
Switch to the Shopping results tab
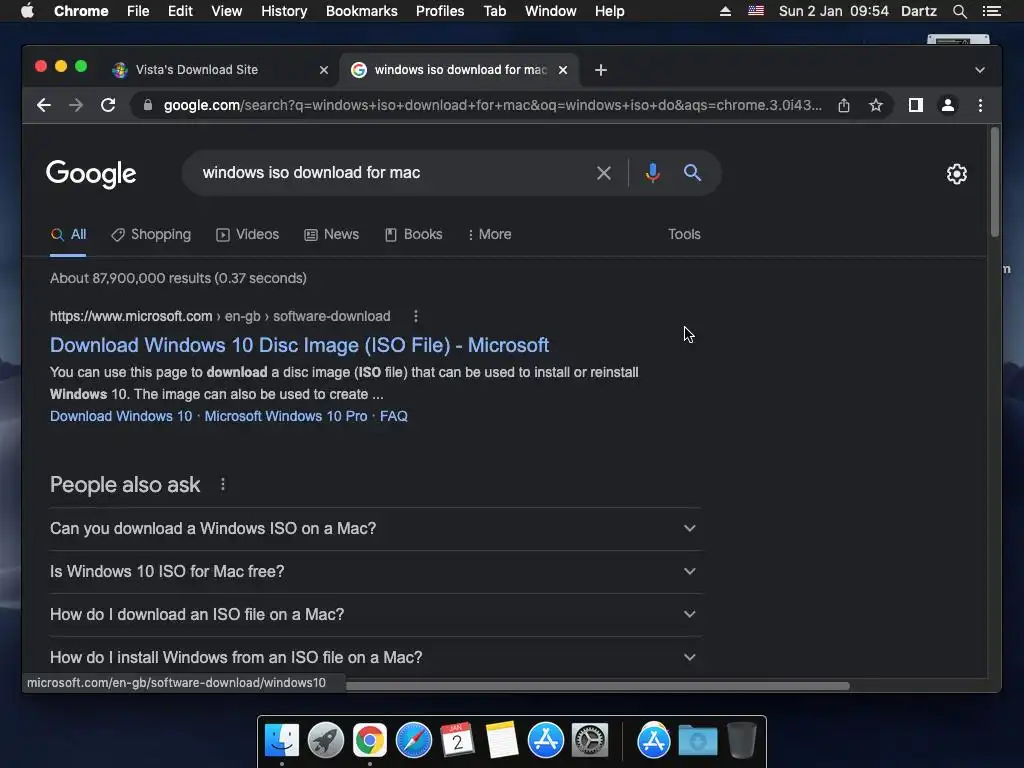[151, 234]
